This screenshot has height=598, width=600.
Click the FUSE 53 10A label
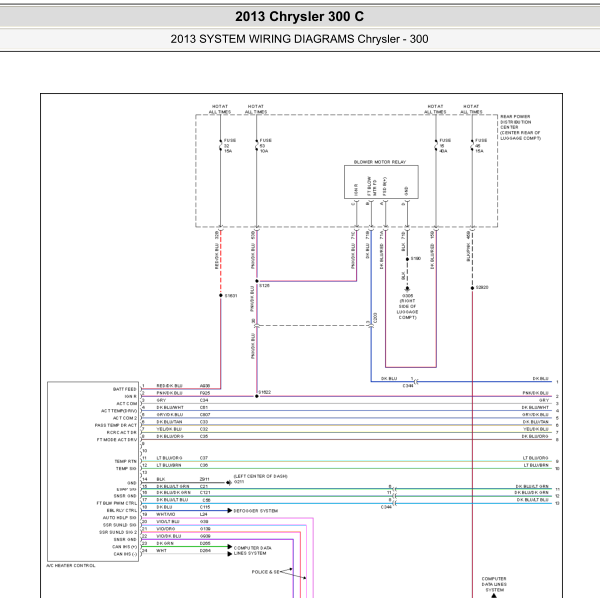click(266, 146)
